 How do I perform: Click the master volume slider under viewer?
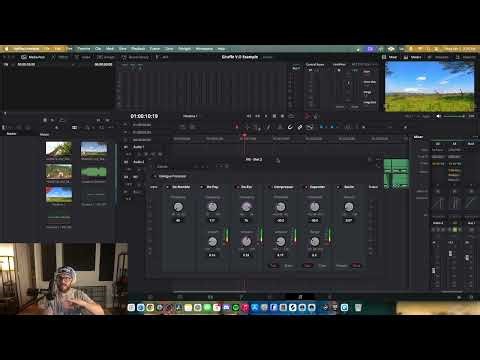(454, 116)
